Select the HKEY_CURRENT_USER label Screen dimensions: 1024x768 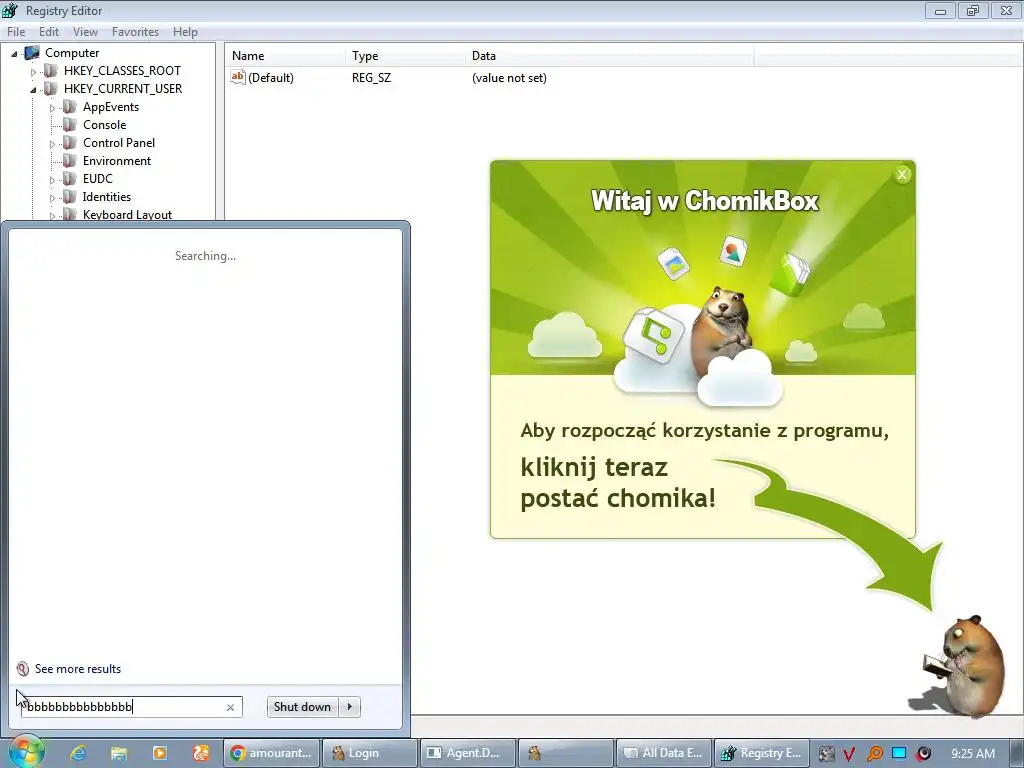123,89
